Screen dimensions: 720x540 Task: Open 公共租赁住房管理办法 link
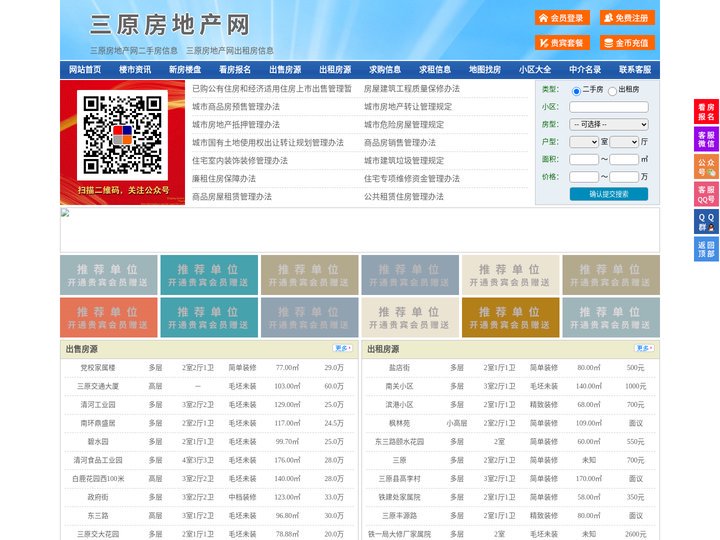click(404, 197)
